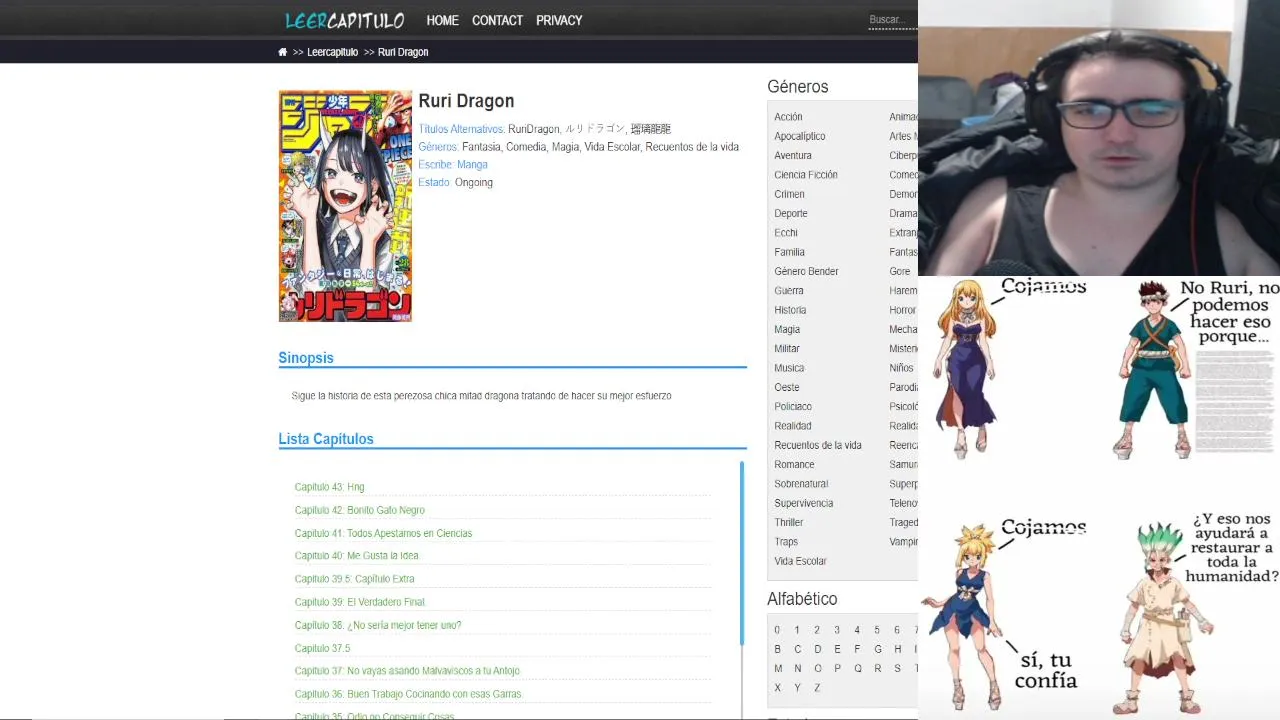Image resolution: width=1280 pixels, height=720 pixels.
Task: Select the Traps genre
Action: click(786, 542)
